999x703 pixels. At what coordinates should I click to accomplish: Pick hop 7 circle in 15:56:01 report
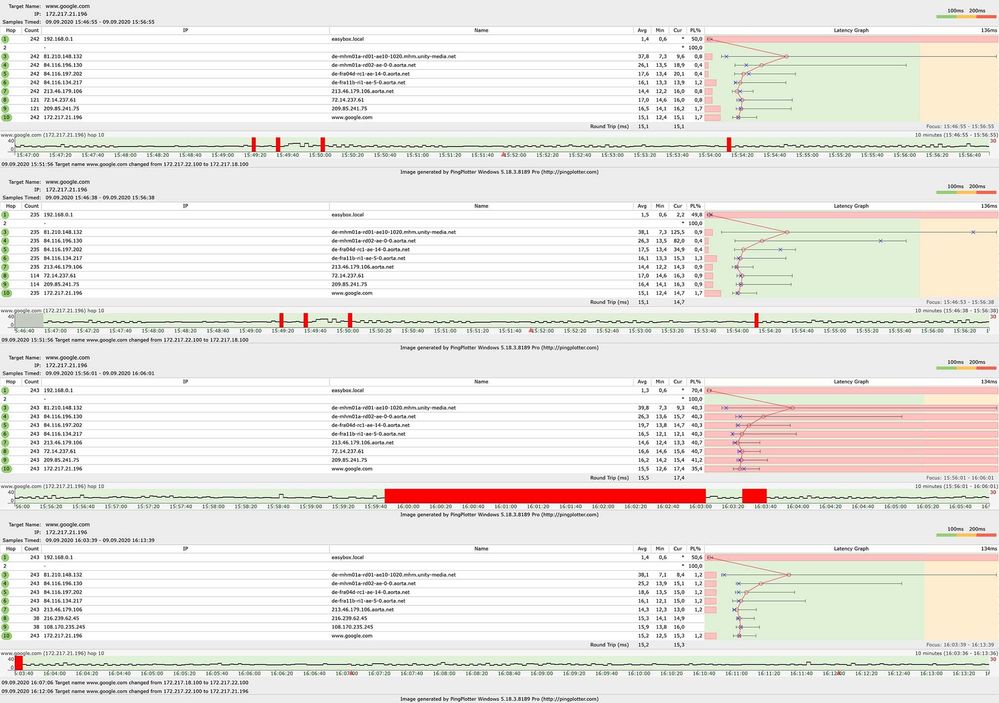click(5, 442)
